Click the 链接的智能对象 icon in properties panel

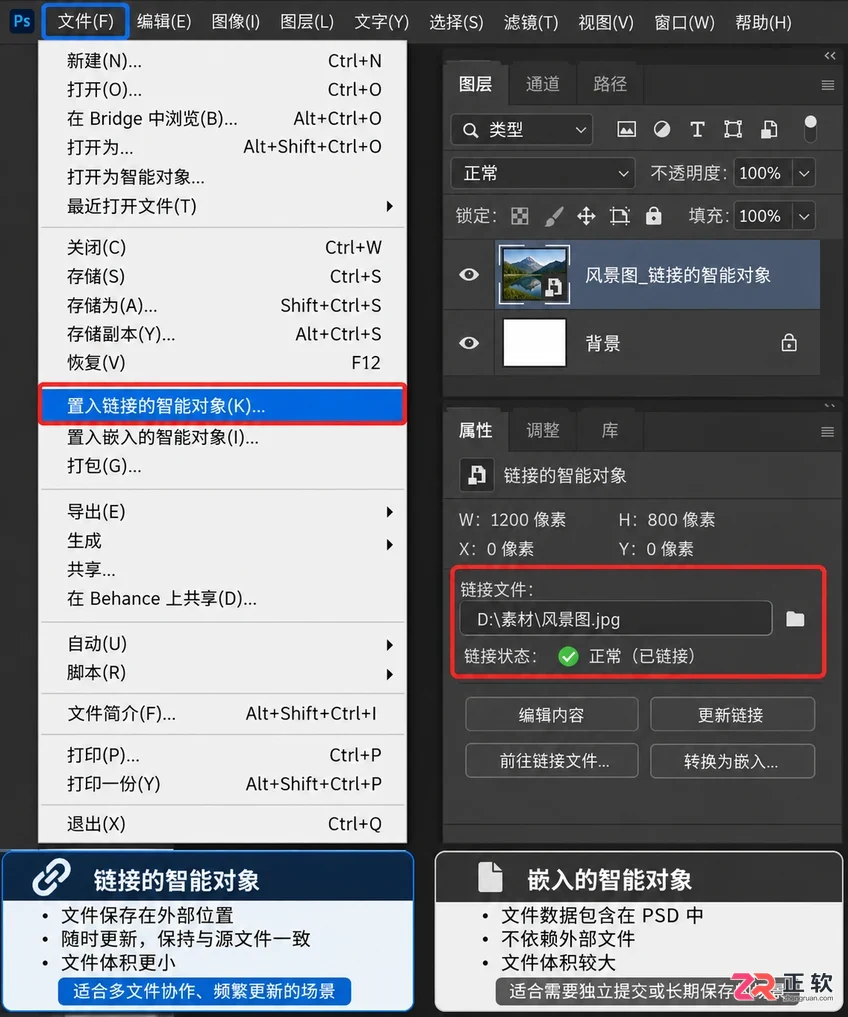(477, 475)
